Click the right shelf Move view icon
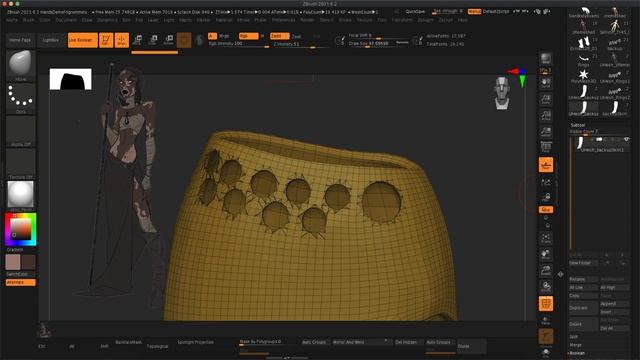Image resolution: width=640 pixels, height=360 pixels. pos(546,254)
